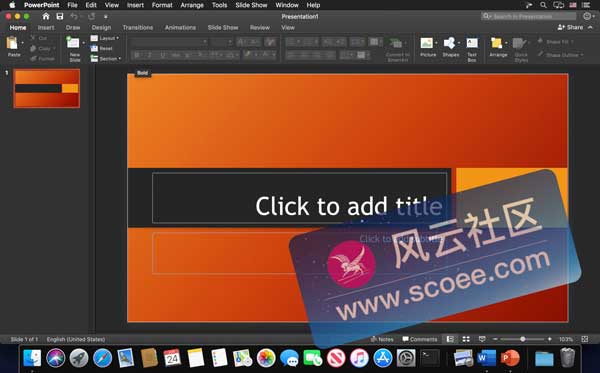600x373 pixels.
Task: Click the Save icon in title bar
Action: point(60,16)
